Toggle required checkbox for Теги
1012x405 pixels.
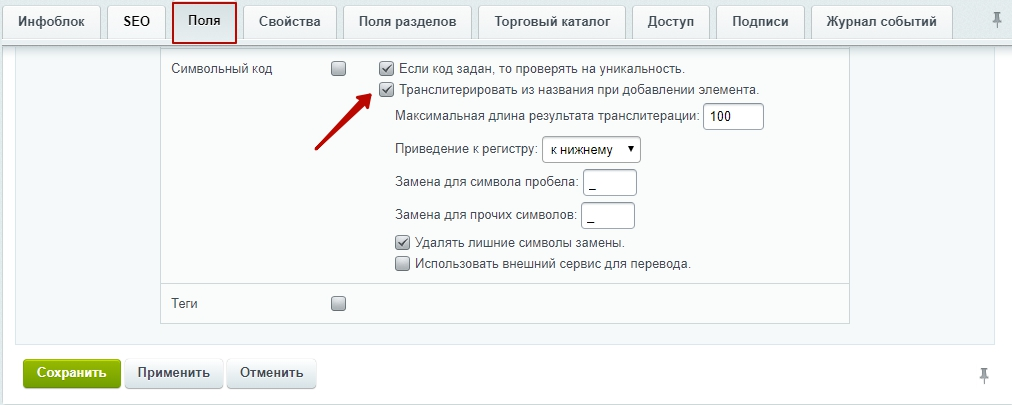click(x=338, y=303)
